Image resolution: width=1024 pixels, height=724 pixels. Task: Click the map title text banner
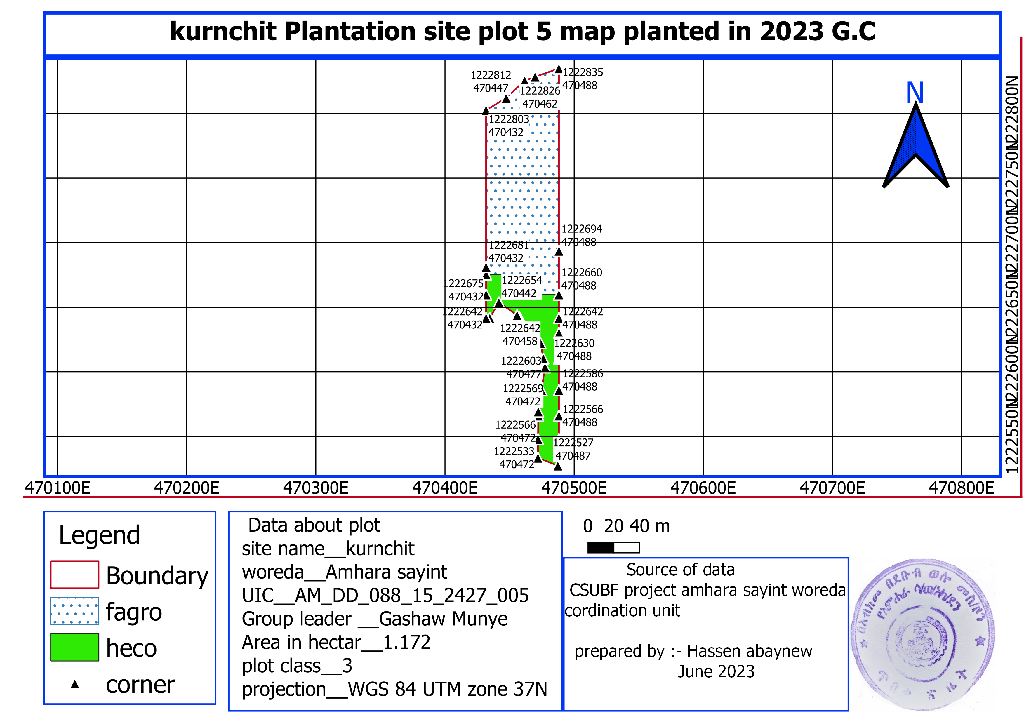522,32
